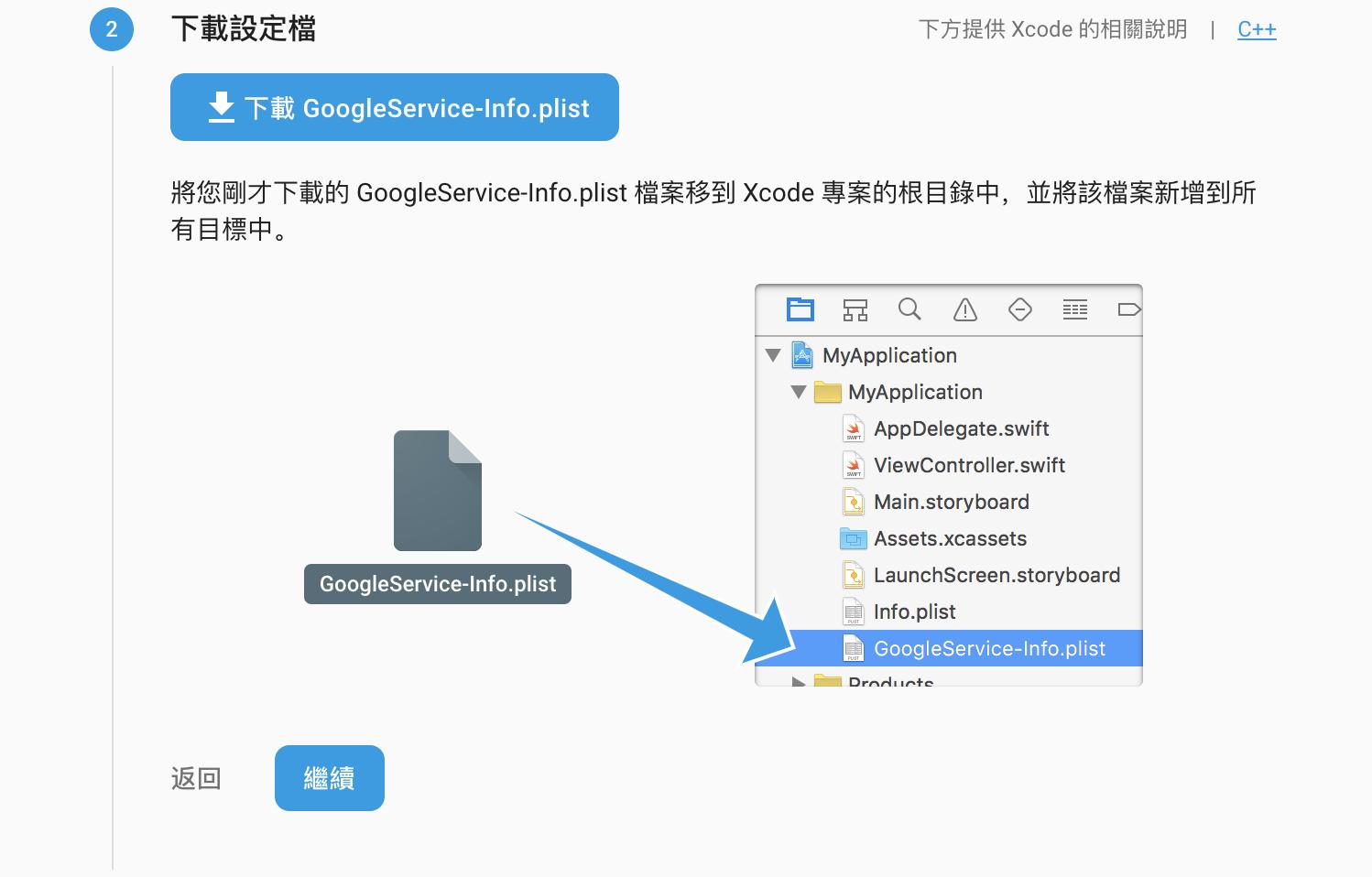Select the project navigator folder icon
Image resolution: width=1372 pixels, height=877 pixels.
coord(800,309)
